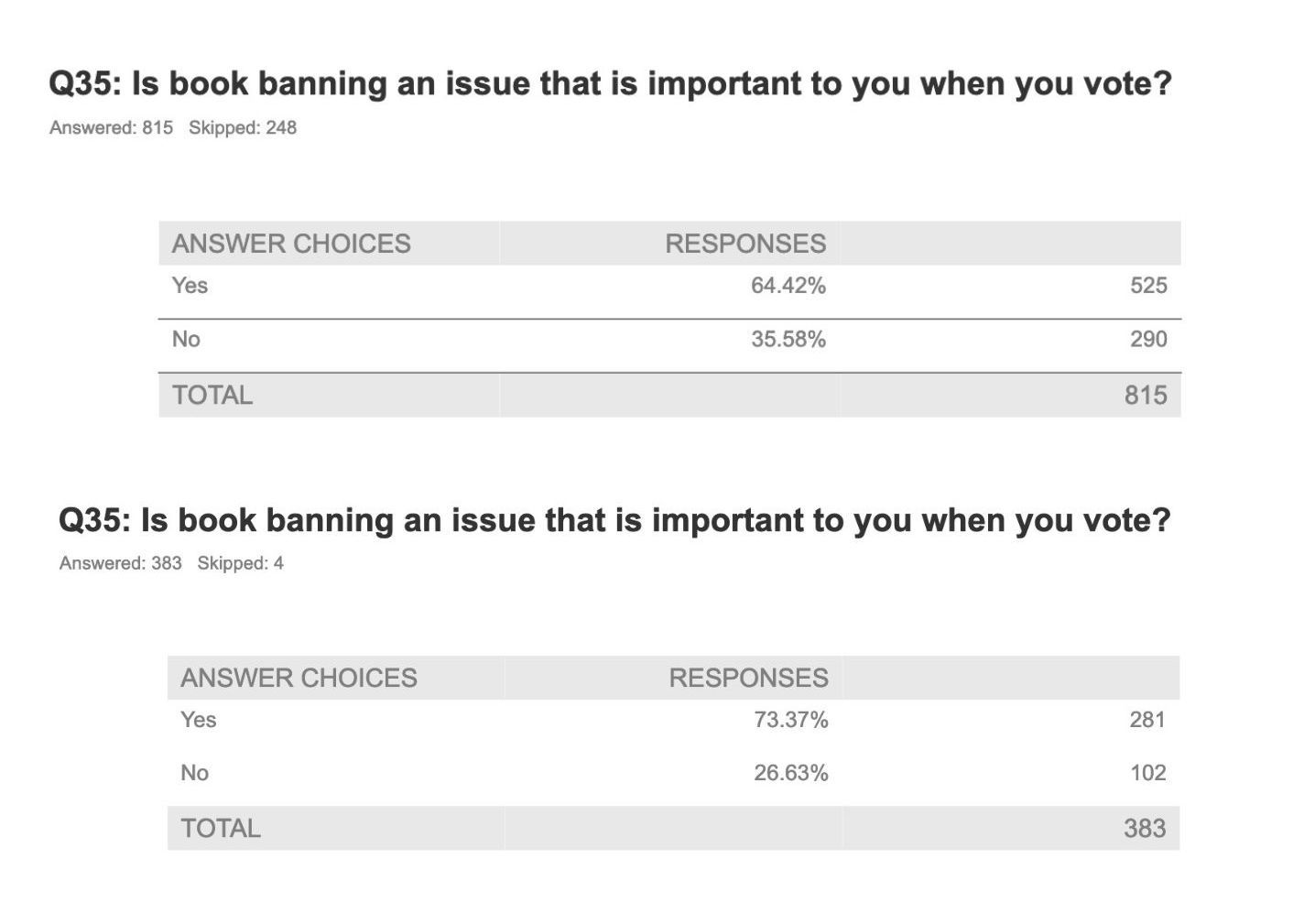Click the first Q35 question heading
Image resolution: width=1293 pixels, height=924 pixels.
pyautogui.click(x=610, y=84)
